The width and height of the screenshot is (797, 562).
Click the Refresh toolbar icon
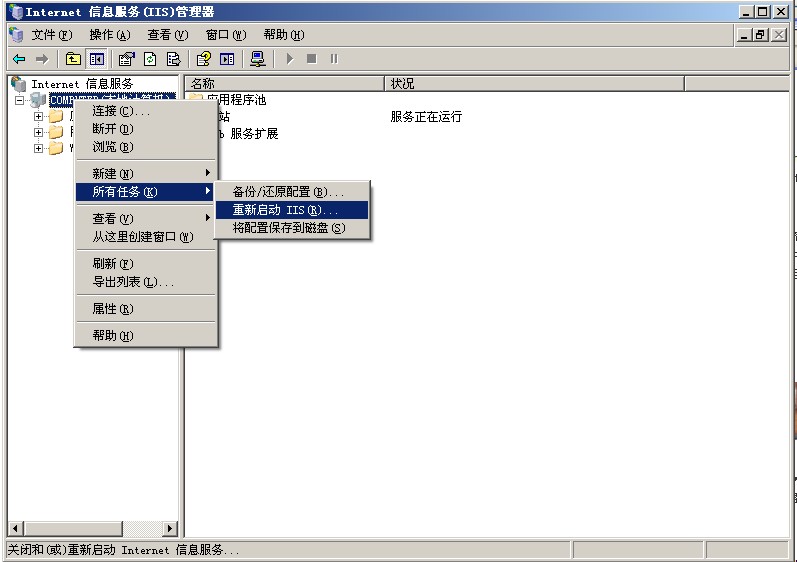pos(150,59)
